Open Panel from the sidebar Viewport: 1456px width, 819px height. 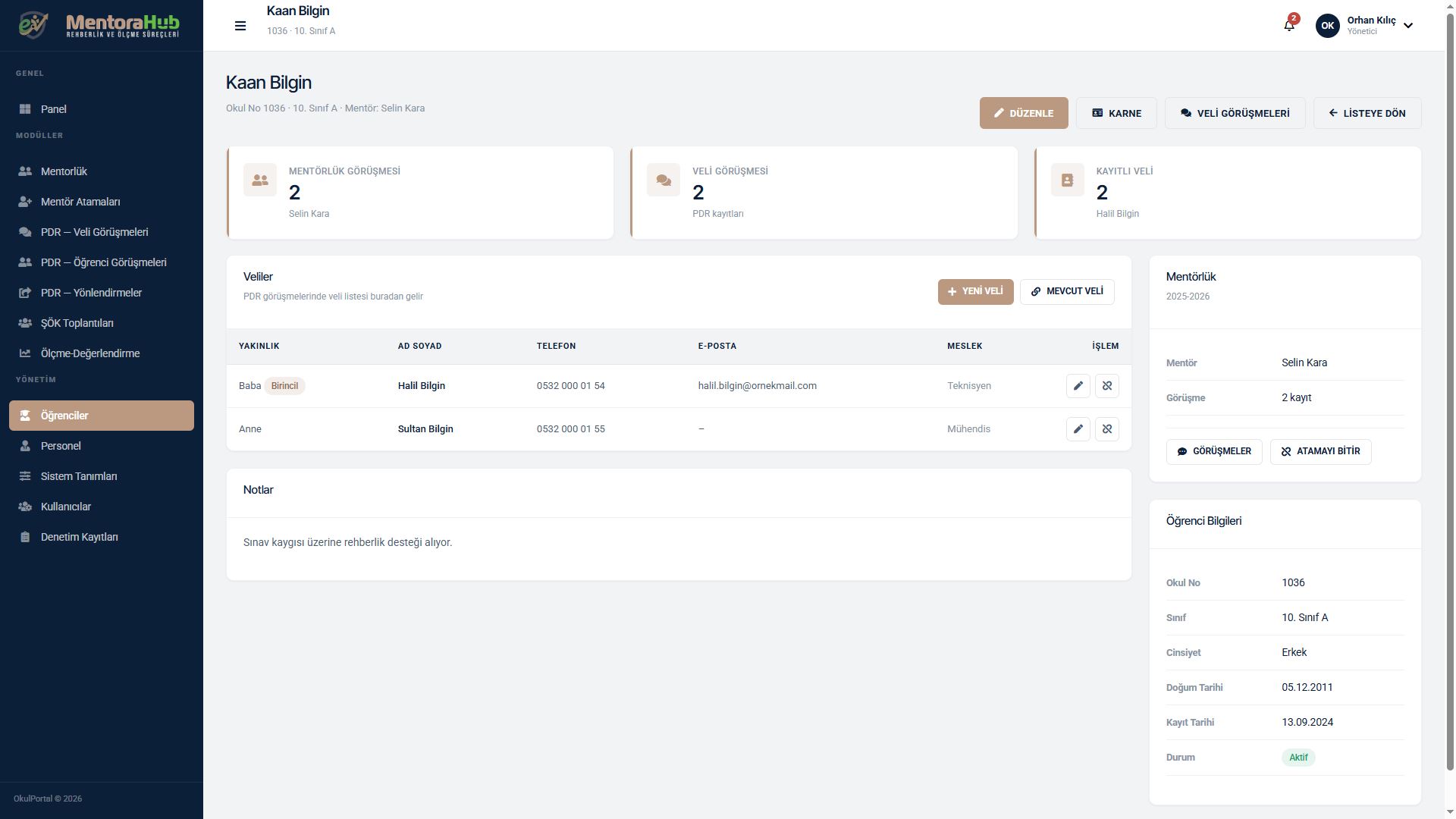coord(102,109)
